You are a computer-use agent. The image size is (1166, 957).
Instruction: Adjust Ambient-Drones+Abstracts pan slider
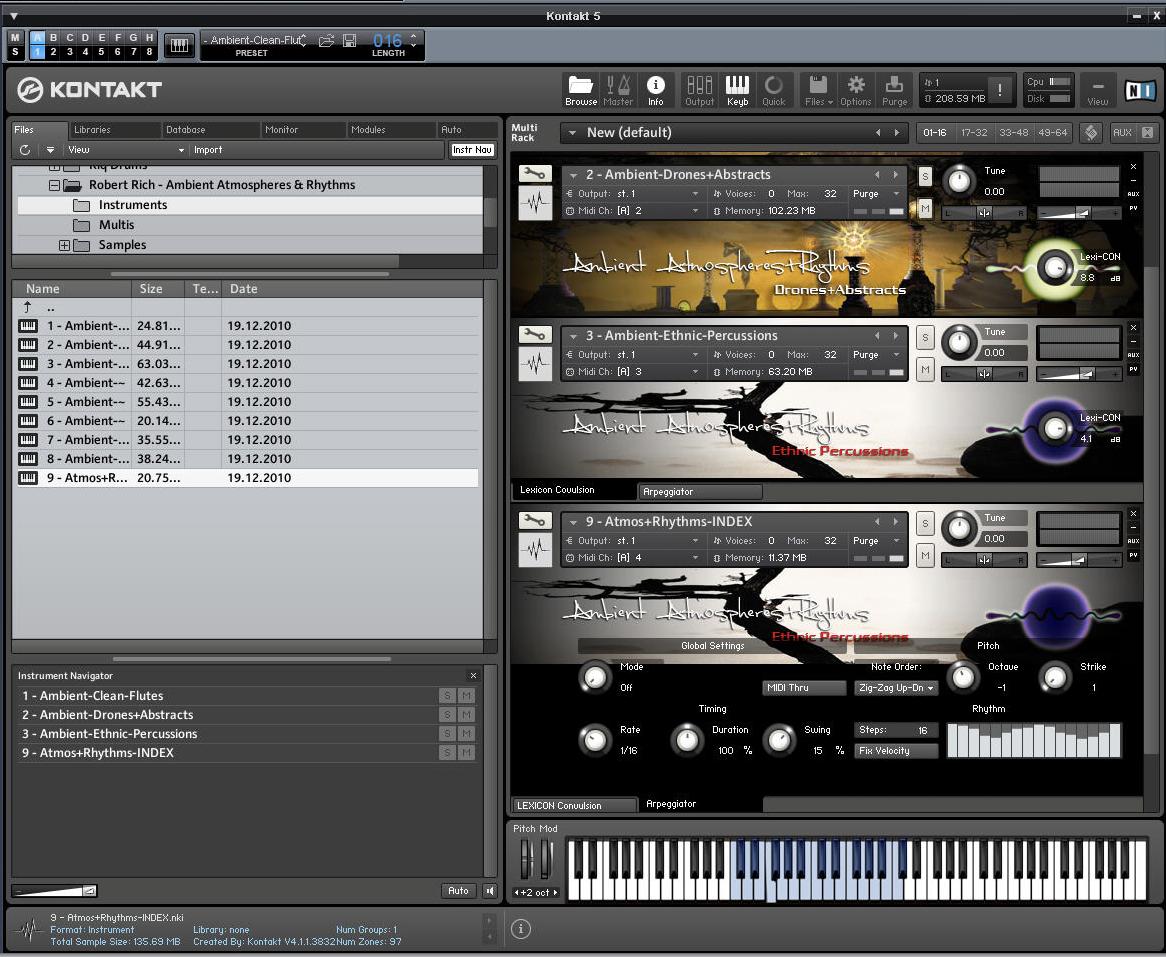[x=984, y=213]
